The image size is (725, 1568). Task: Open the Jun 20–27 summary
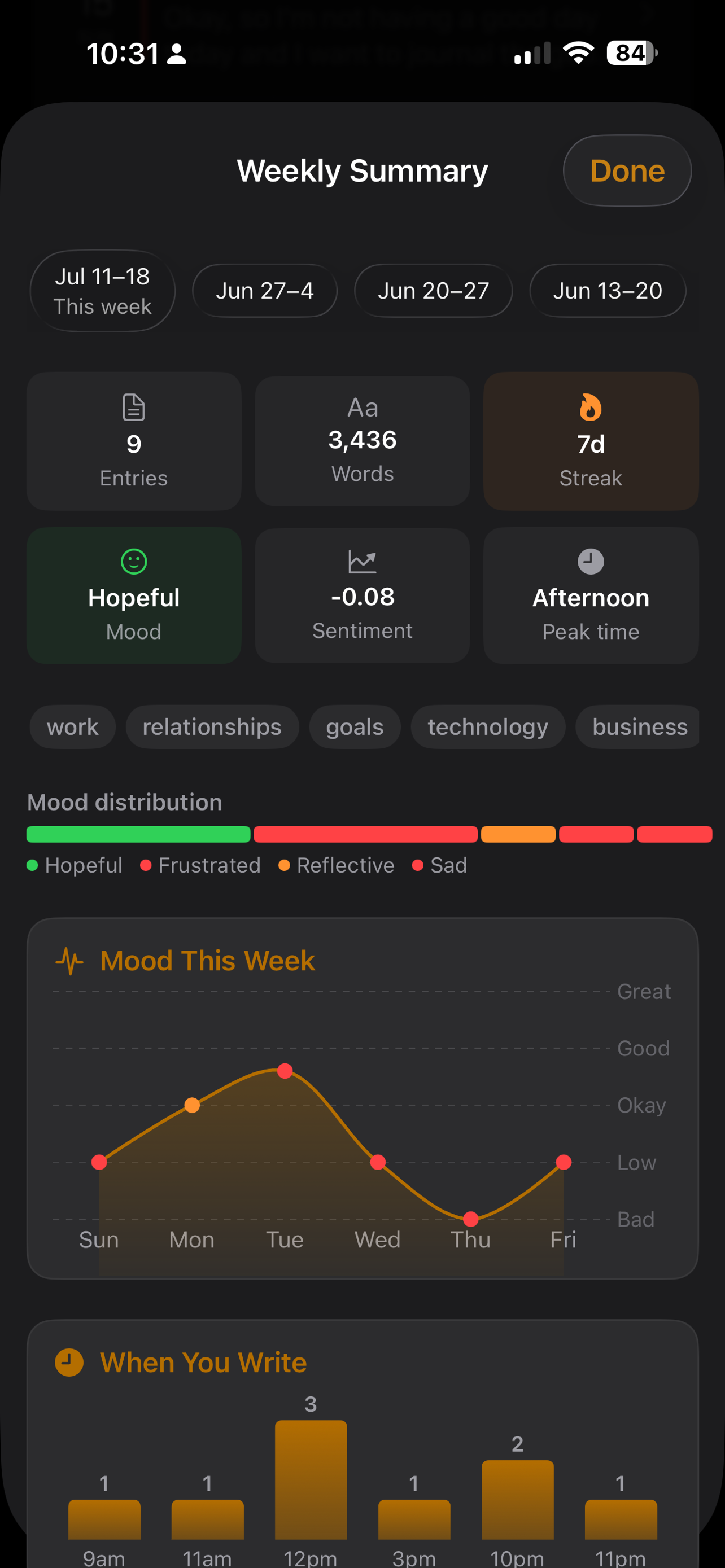click(x=433, y=291)
